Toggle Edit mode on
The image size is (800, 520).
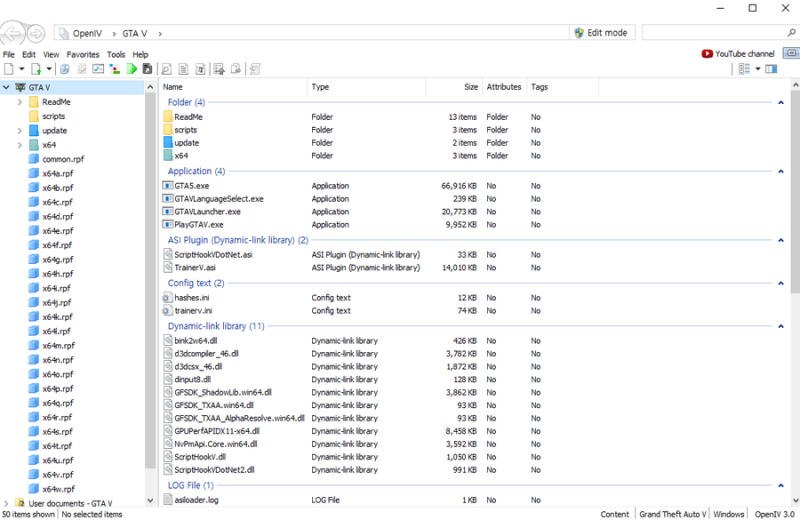coord(600,33)
